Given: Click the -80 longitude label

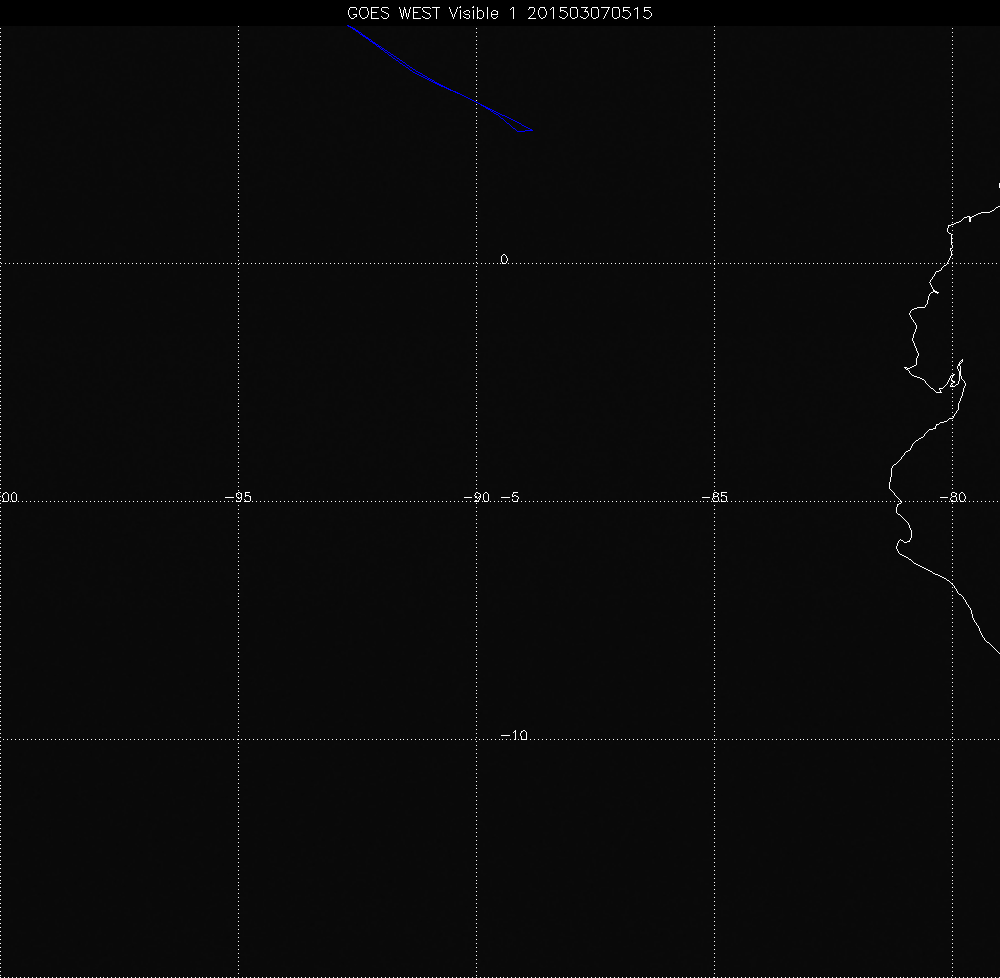Looking at the screenshot, I should (954, 497).
